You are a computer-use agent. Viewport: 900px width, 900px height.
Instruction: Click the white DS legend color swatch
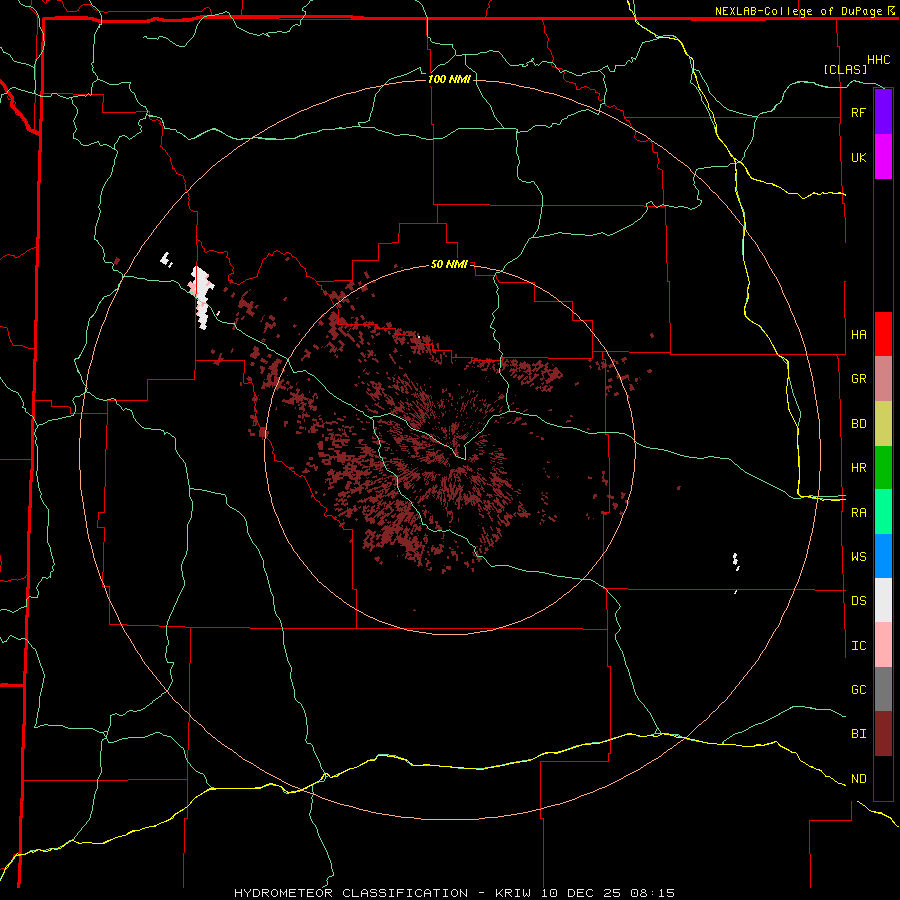coord(883,600)
